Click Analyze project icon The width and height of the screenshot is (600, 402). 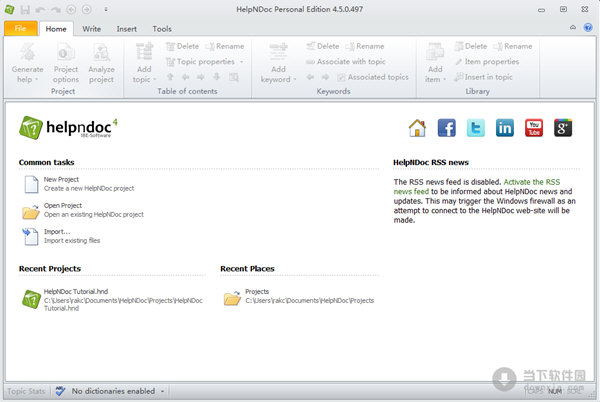(x=101, y=63)
